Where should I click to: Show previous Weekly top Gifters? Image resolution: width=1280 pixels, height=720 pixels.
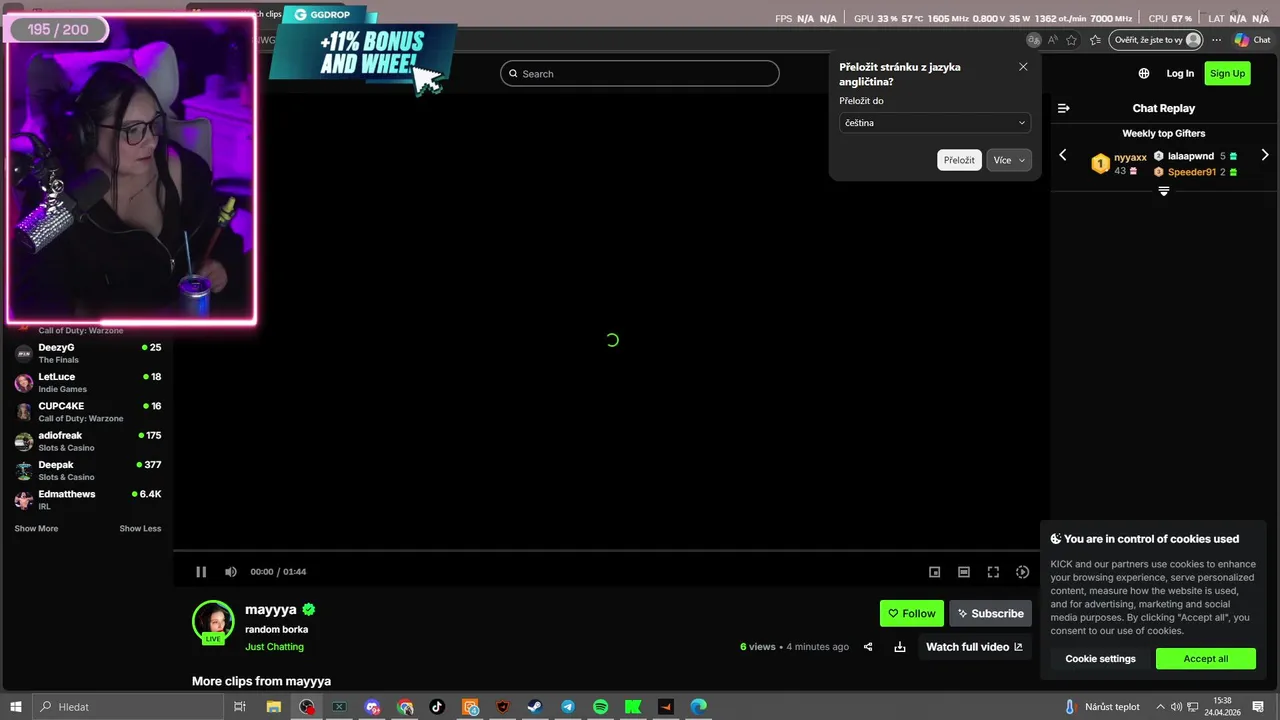[x=1063, y=155]
